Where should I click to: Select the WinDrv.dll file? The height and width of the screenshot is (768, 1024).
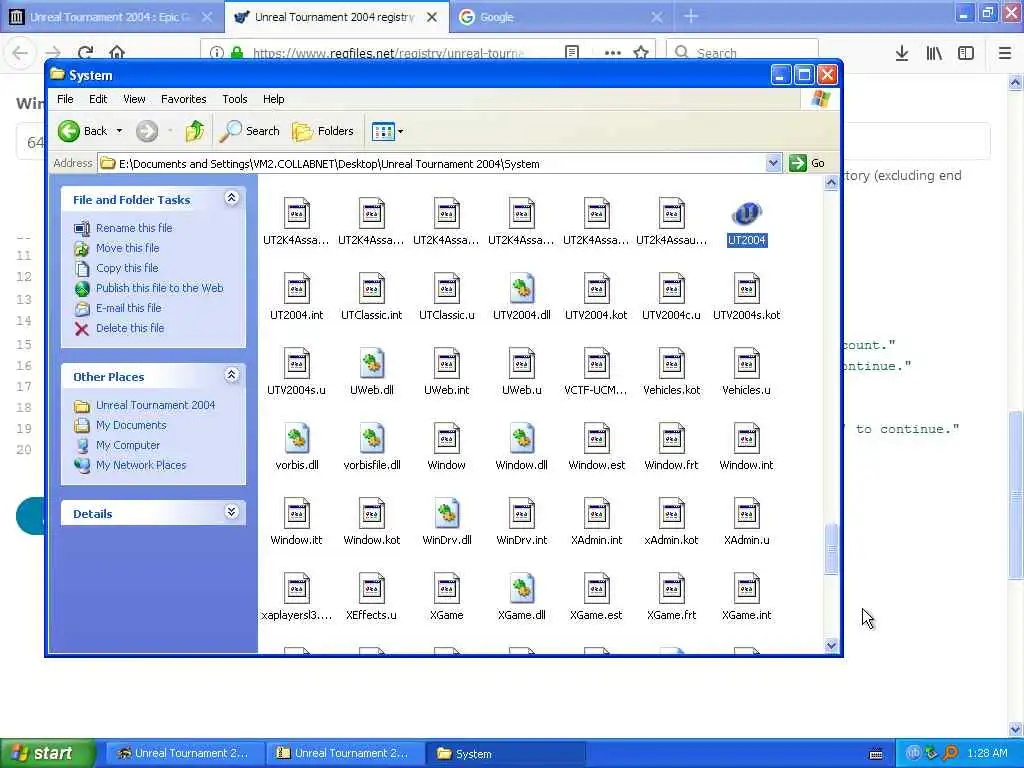pyautogui.click(x=447, y=514)
